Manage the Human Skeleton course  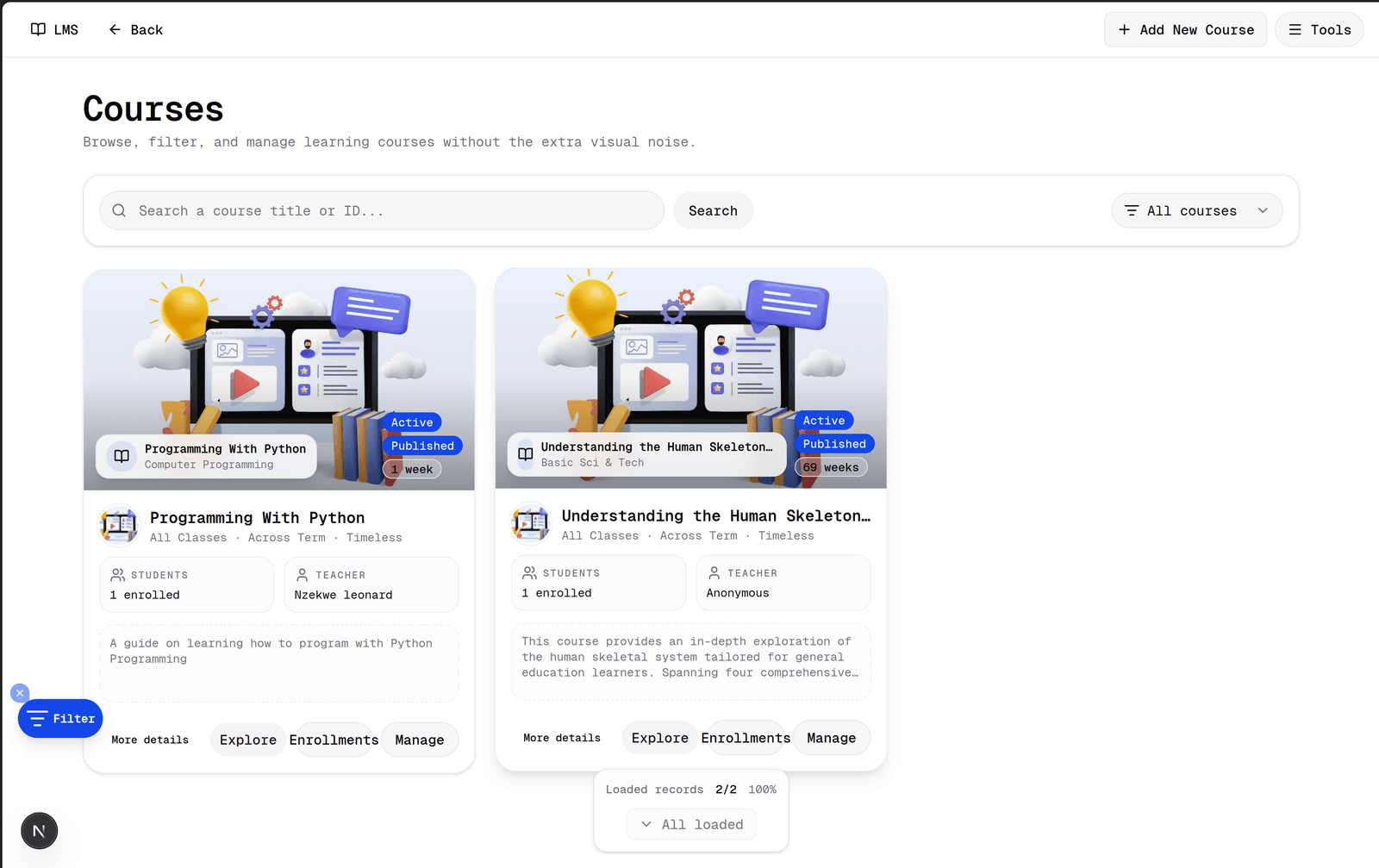pyautogui.click(x=832, y=738)
